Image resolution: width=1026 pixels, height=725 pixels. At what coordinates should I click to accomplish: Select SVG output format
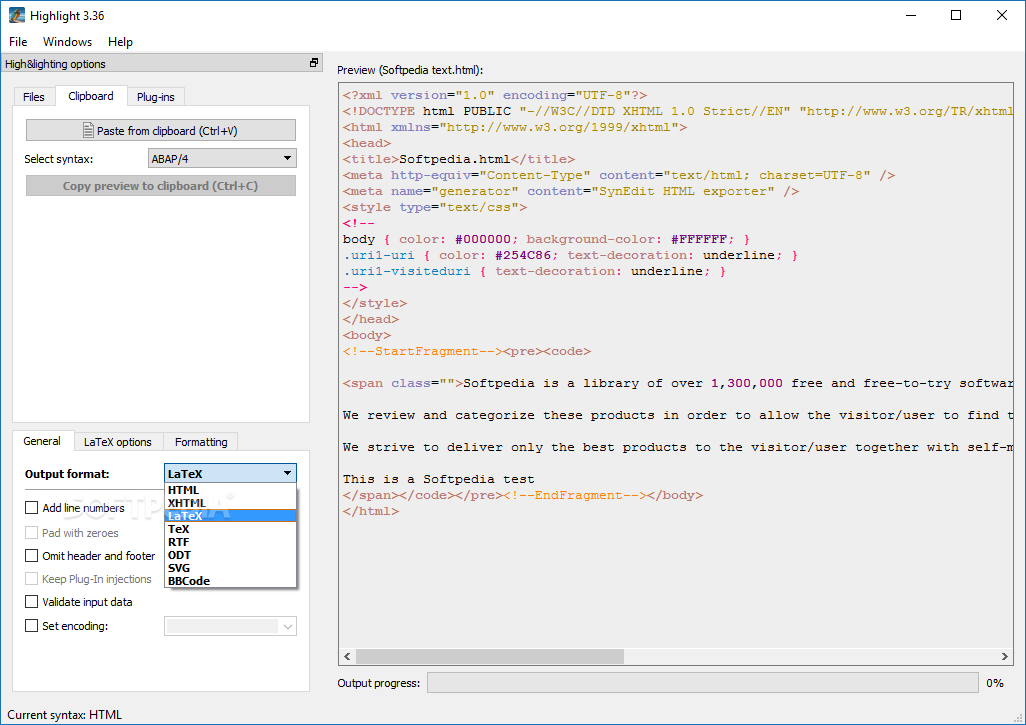click(x=230, y=568)
